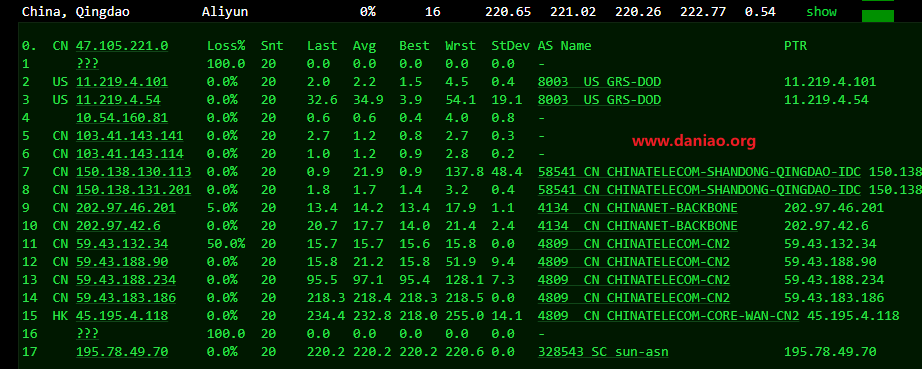The height and width of the screenshot is (369, 922).
Task: Open AS 4134 CHINANET-BACKBONE link in hop 10
Action: (637, 226)
